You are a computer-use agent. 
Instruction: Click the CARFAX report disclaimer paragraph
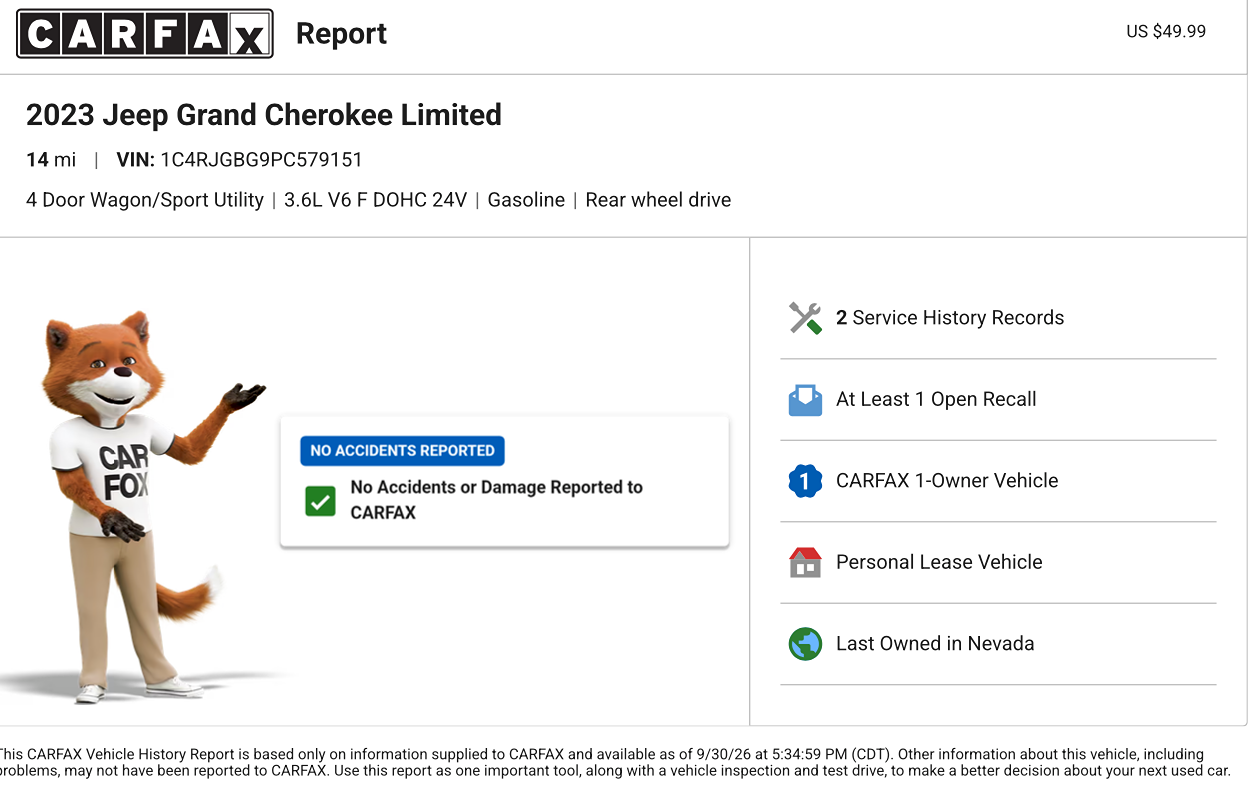(615, 763)
